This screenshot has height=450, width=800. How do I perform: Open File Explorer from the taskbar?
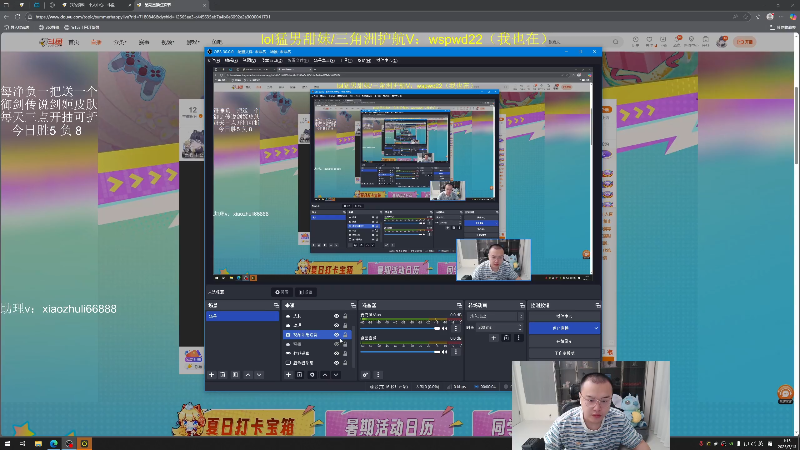(38, 444)
